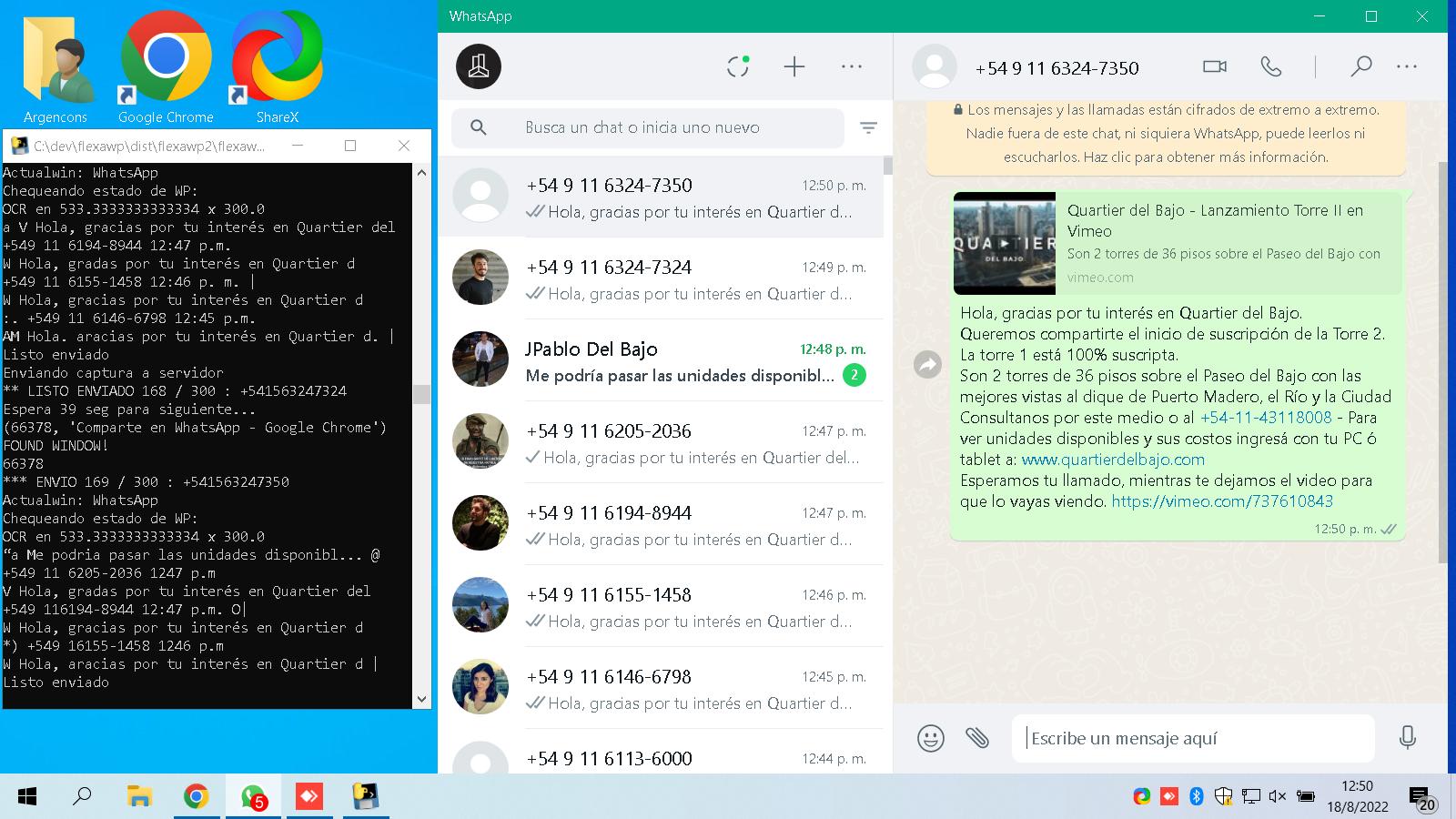This screenshot has width=1456, height=819.
Task: Open Argencons folder on desktop
Action: click(56, 67)
